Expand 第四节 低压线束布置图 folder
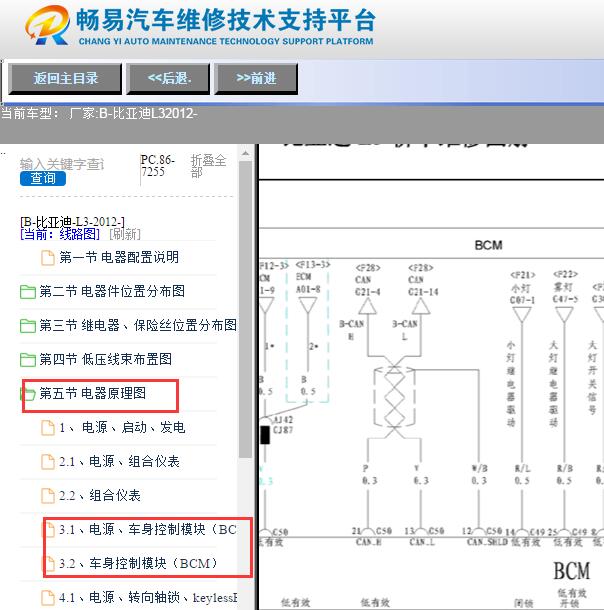This screenshot has height=610, width=604. [105, 359]
